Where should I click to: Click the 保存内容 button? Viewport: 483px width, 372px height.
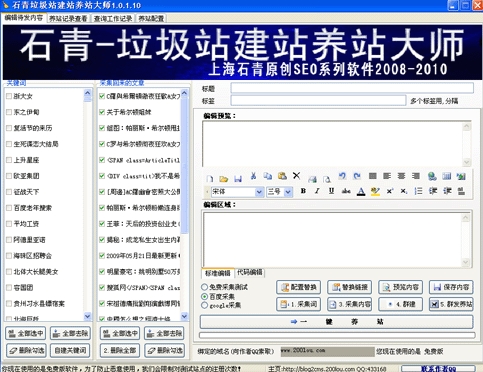(x=451, y=287)
